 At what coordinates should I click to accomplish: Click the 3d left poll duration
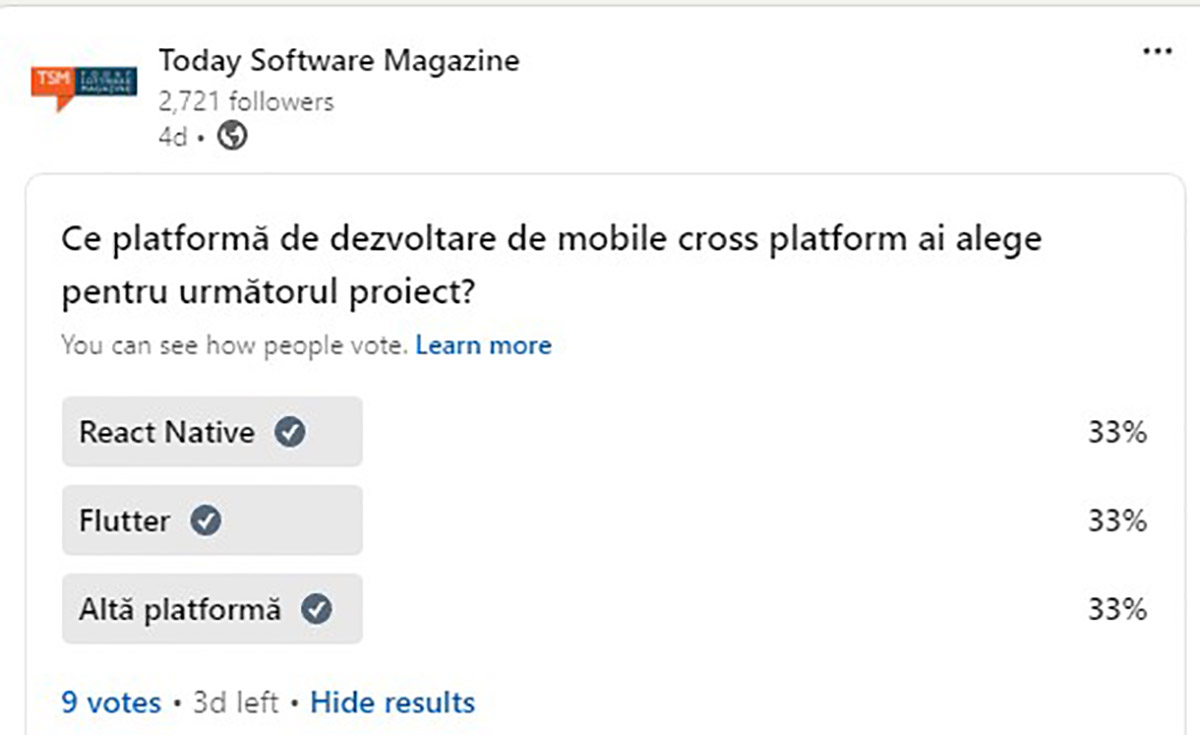pos(235,702)
